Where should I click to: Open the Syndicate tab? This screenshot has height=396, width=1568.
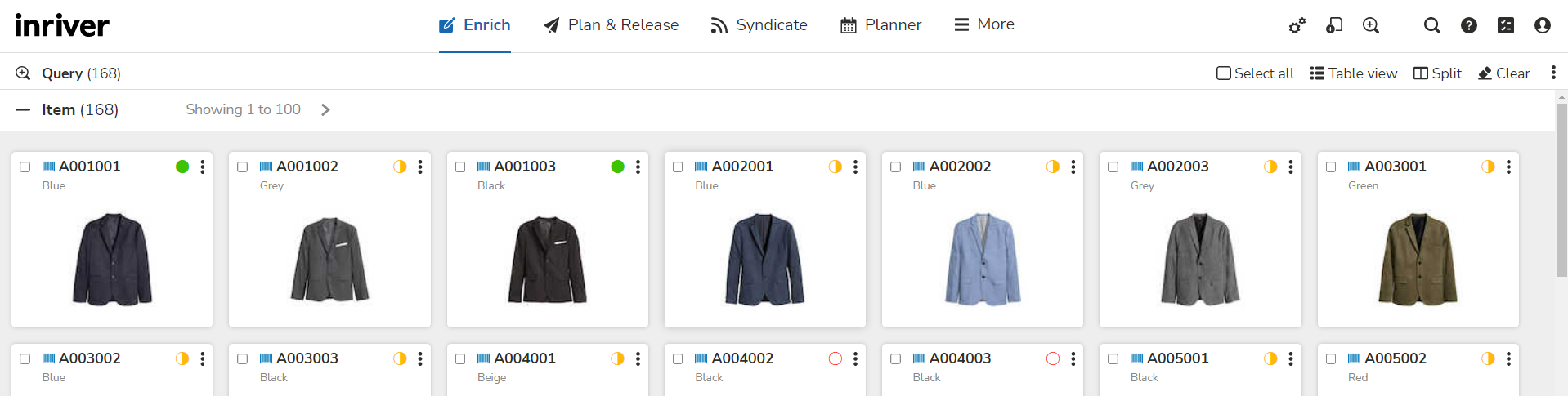point(759,25)
